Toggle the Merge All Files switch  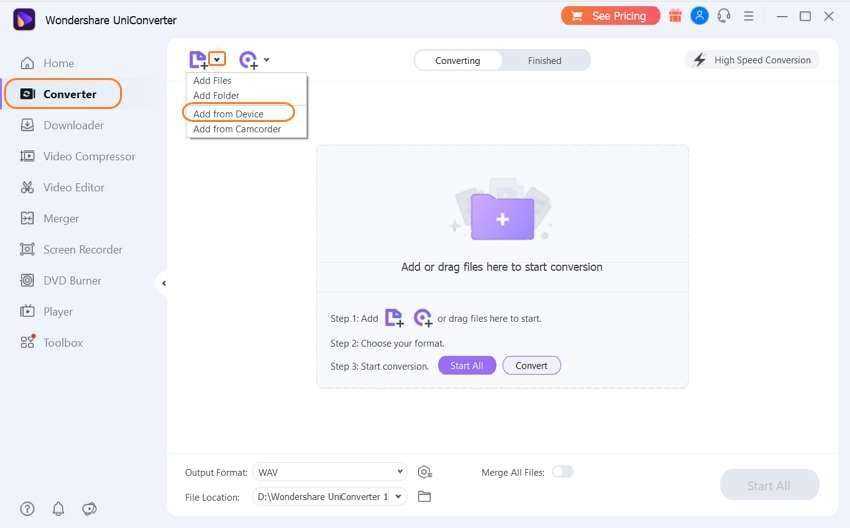click(x=563, y=472)
